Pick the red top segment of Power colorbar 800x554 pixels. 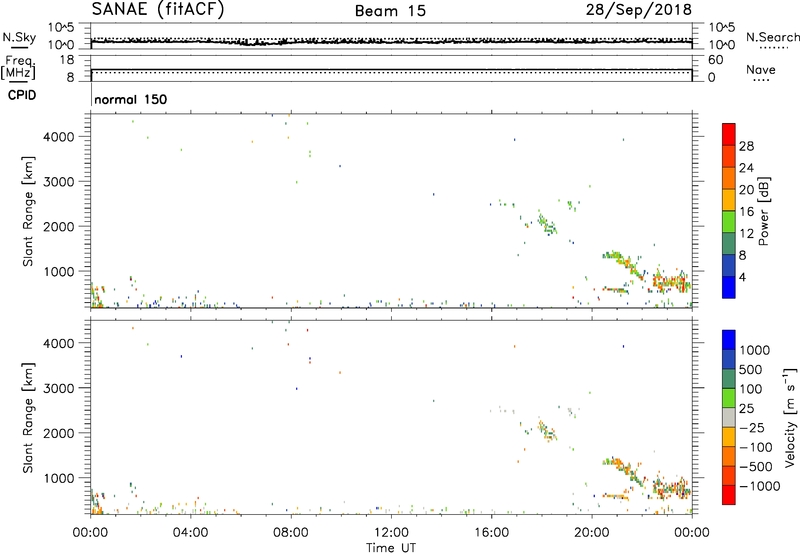click(729, 134)
